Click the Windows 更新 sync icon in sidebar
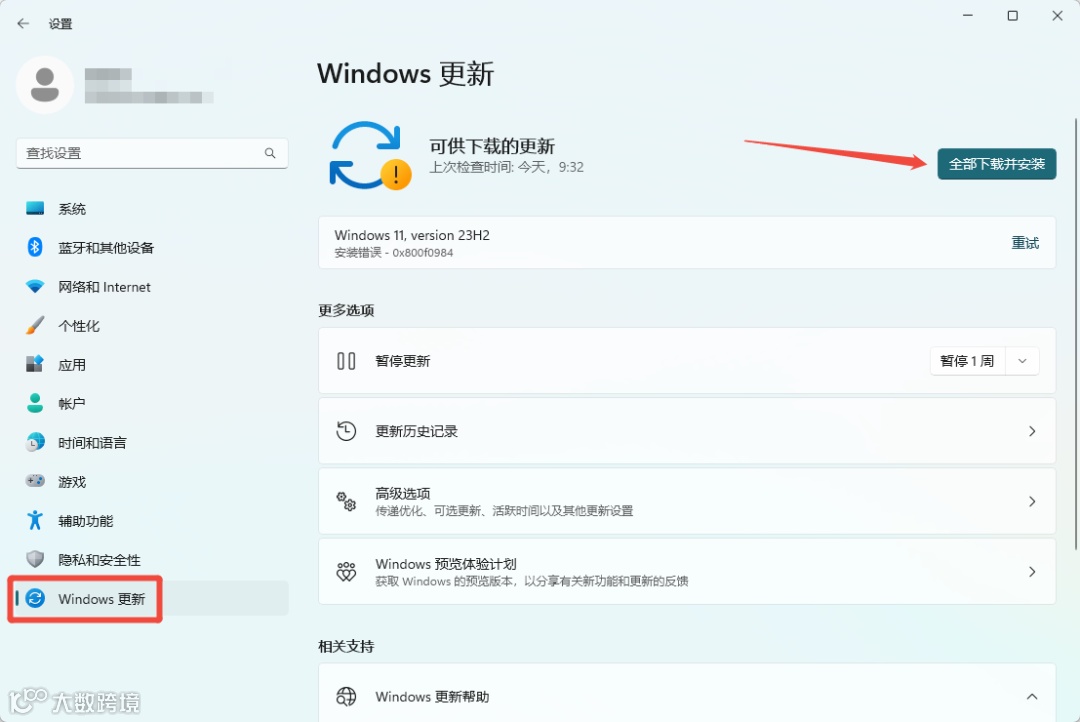Screen dimensions: 1080x722 pos(35,598)
